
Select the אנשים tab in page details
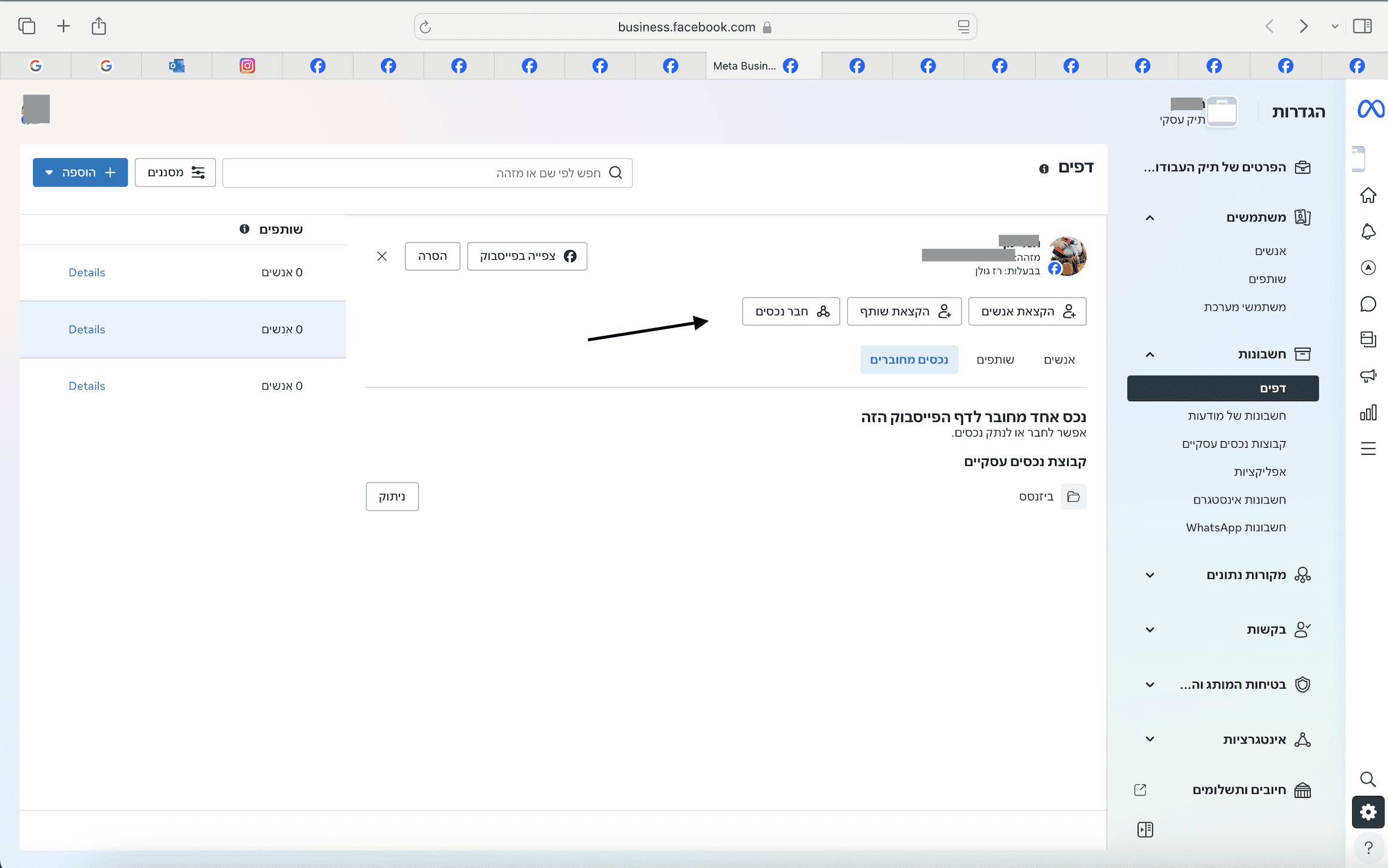(1059, 360)
